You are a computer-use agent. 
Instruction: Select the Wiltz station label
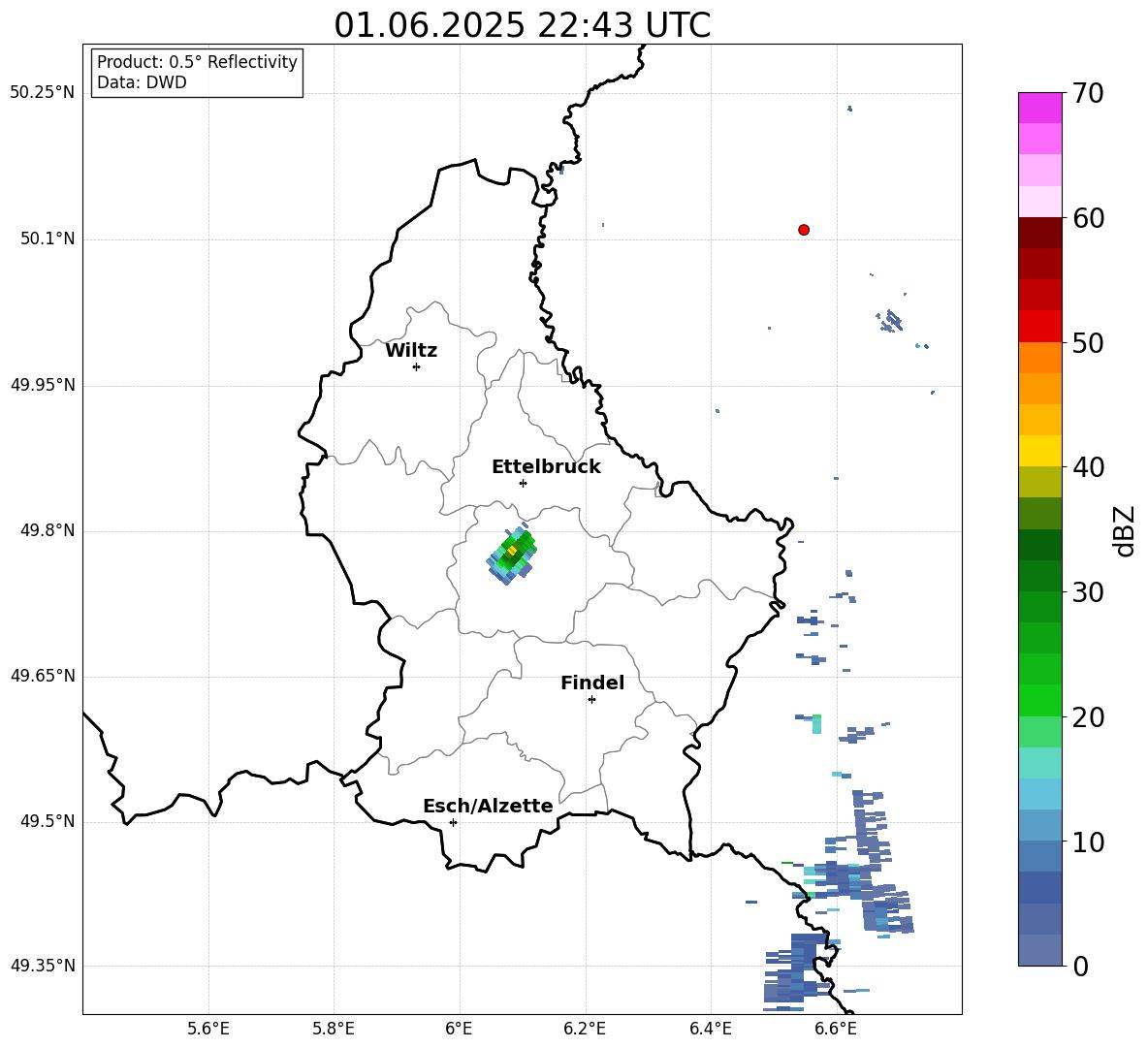pos(411,351)
